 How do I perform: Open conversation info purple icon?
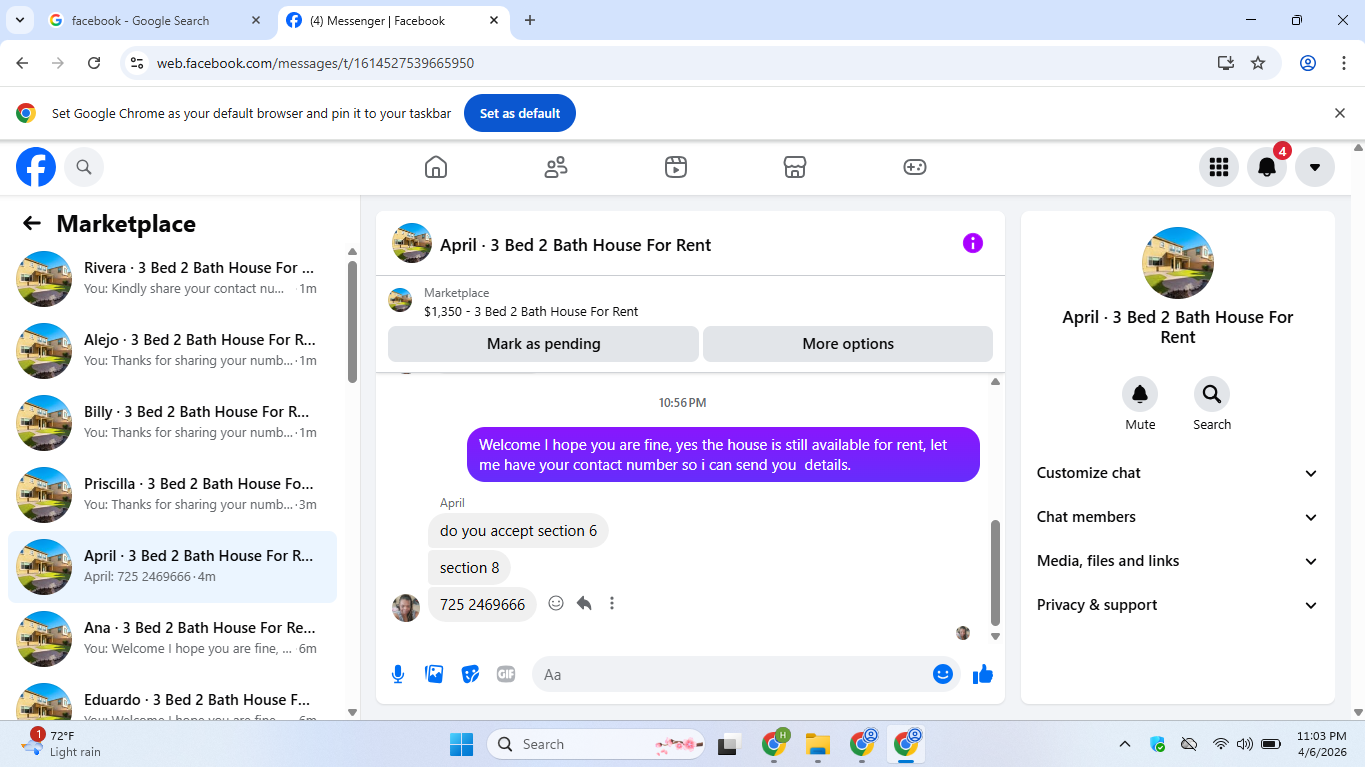[x=973, y=243]
